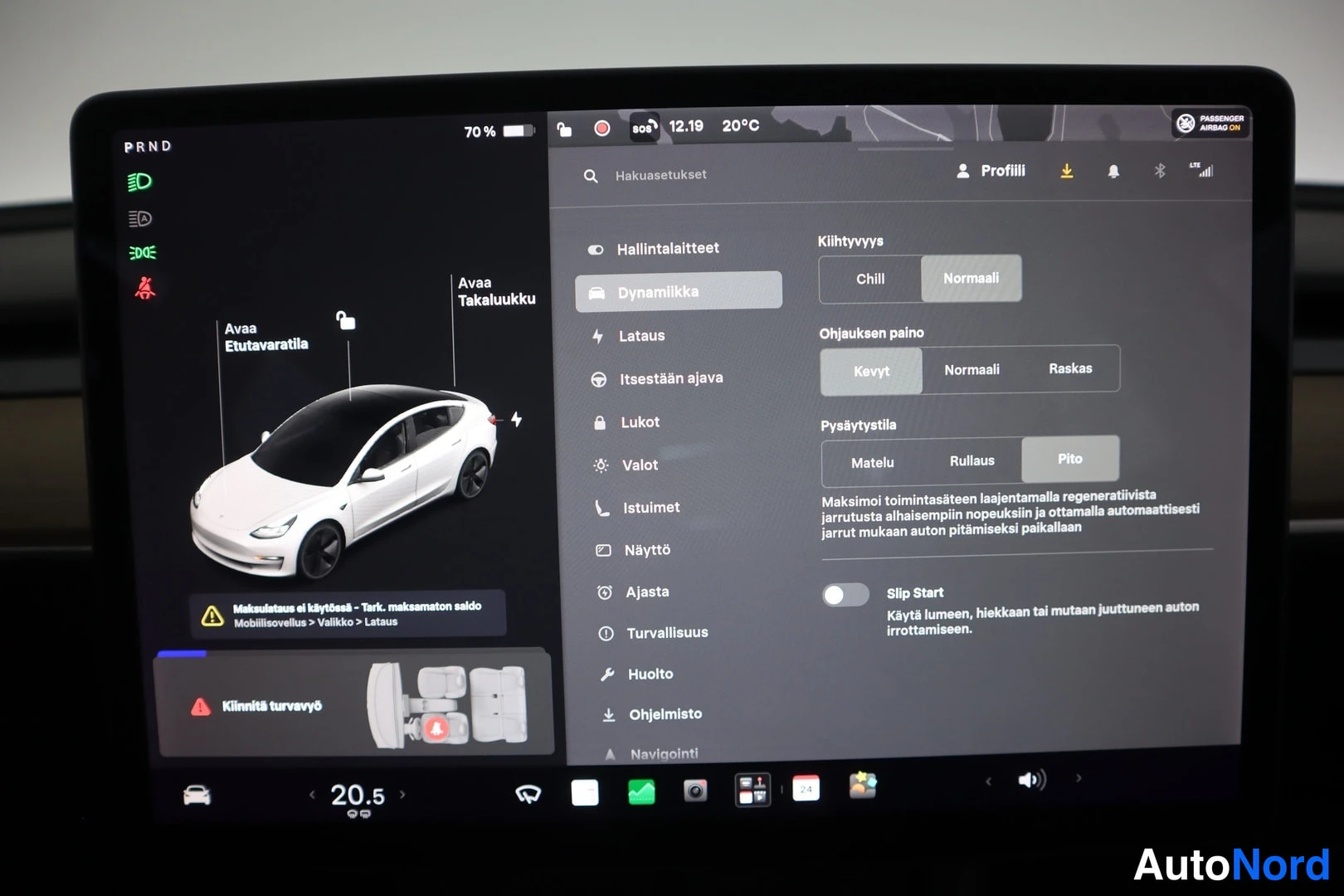
Task: Set acceleration to Normaali
Action: (x=971, y=279)
